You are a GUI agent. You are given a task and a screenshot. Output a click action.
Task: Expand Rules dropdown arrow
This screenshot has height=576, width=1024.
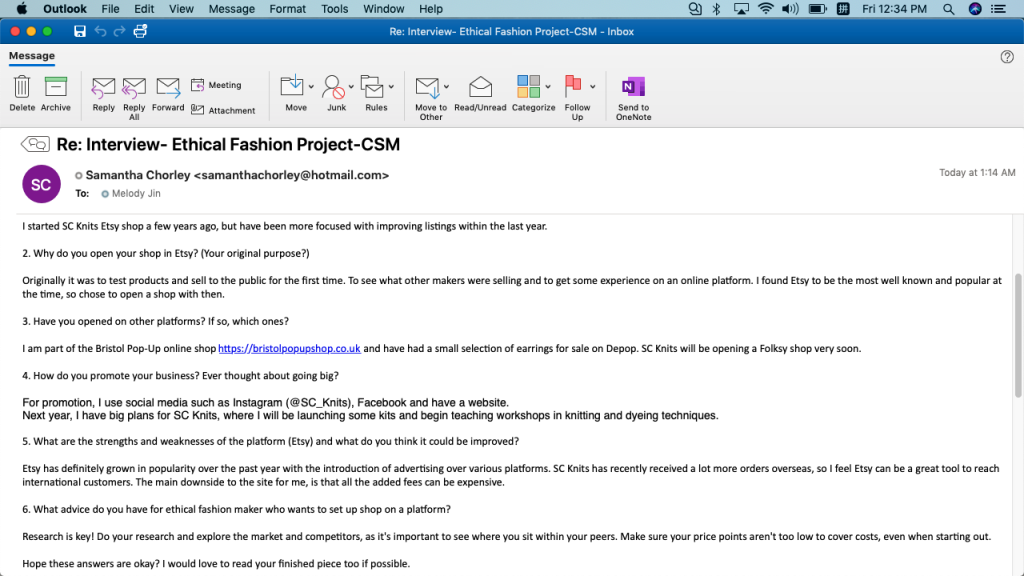pyautogui.click(x=391, y=86)
